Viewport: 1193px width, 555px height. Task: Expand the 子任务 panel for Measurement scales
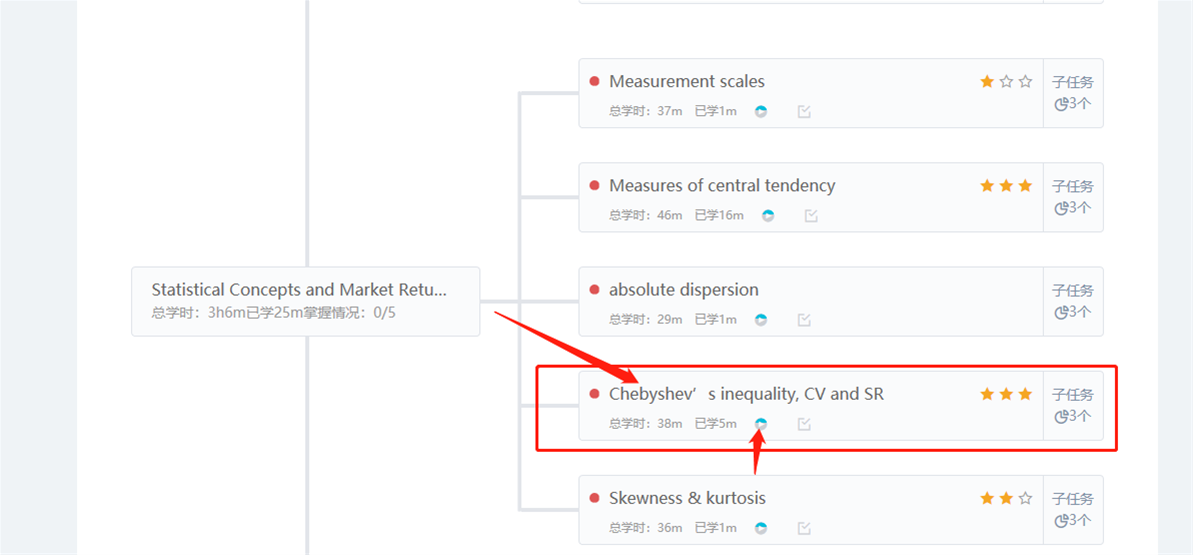[1073, 93]
